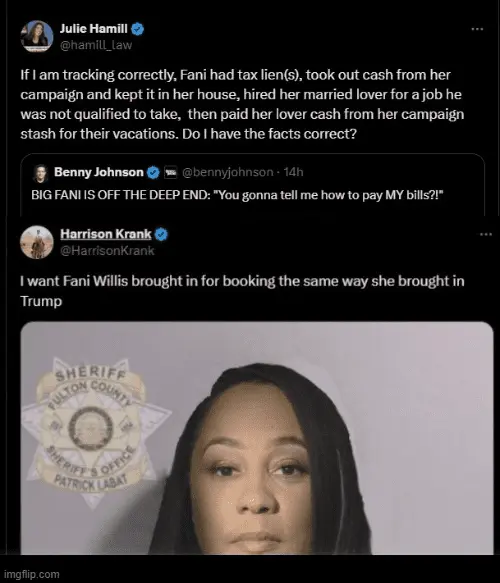Click Harrison Krank's verified badge
This screenshot has width=500, height=583.
click(x=161, y=234)
